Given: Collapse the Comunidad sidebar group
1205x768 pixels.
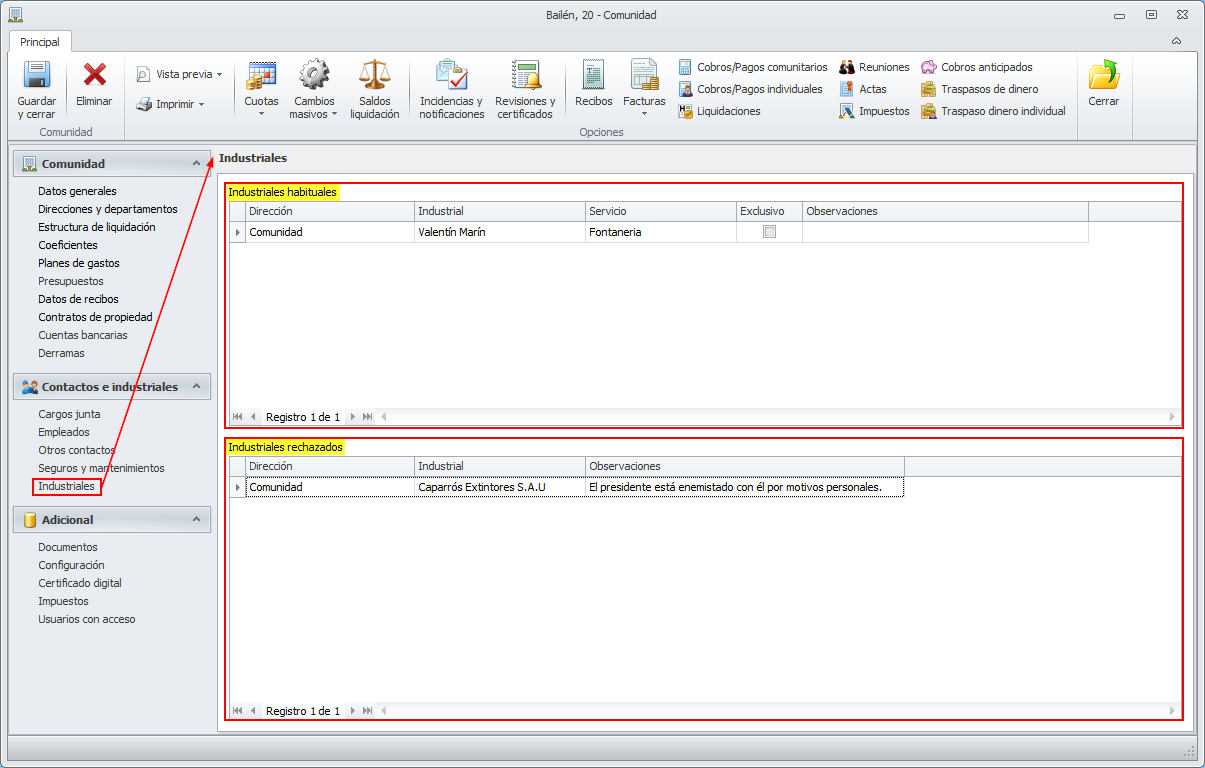Looking at the screenshot, I should click(x=196, y=163).
